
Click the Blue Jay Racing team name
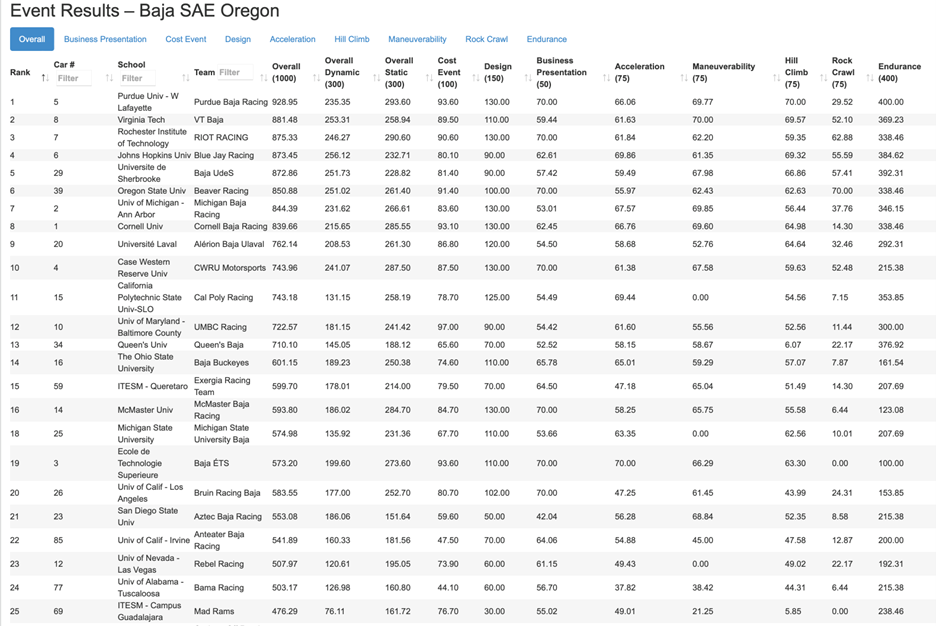tap(224, 155)
